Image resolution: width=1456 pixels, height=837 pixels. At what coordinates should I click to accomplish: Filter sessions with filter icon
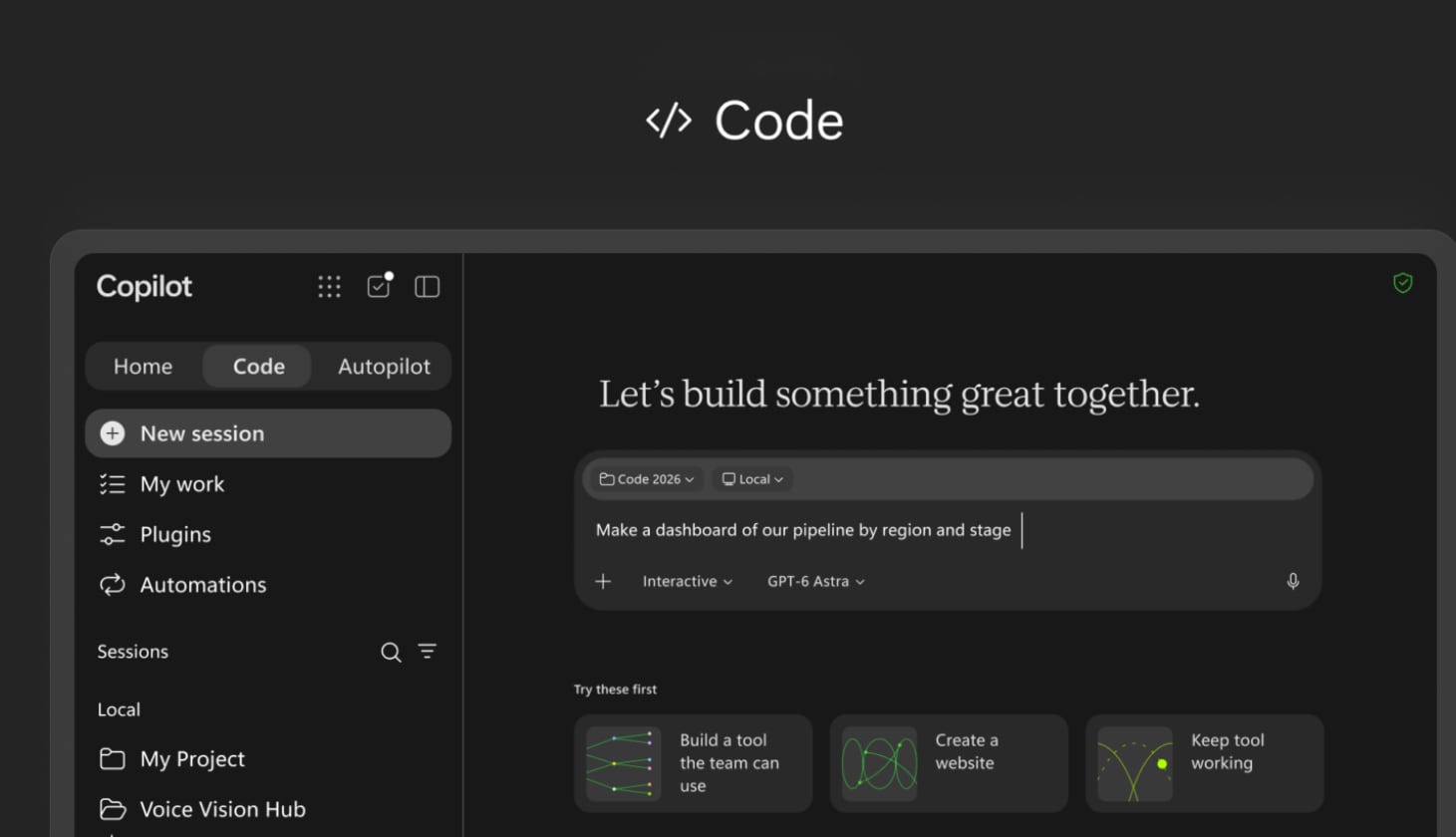tap(428, 651)
